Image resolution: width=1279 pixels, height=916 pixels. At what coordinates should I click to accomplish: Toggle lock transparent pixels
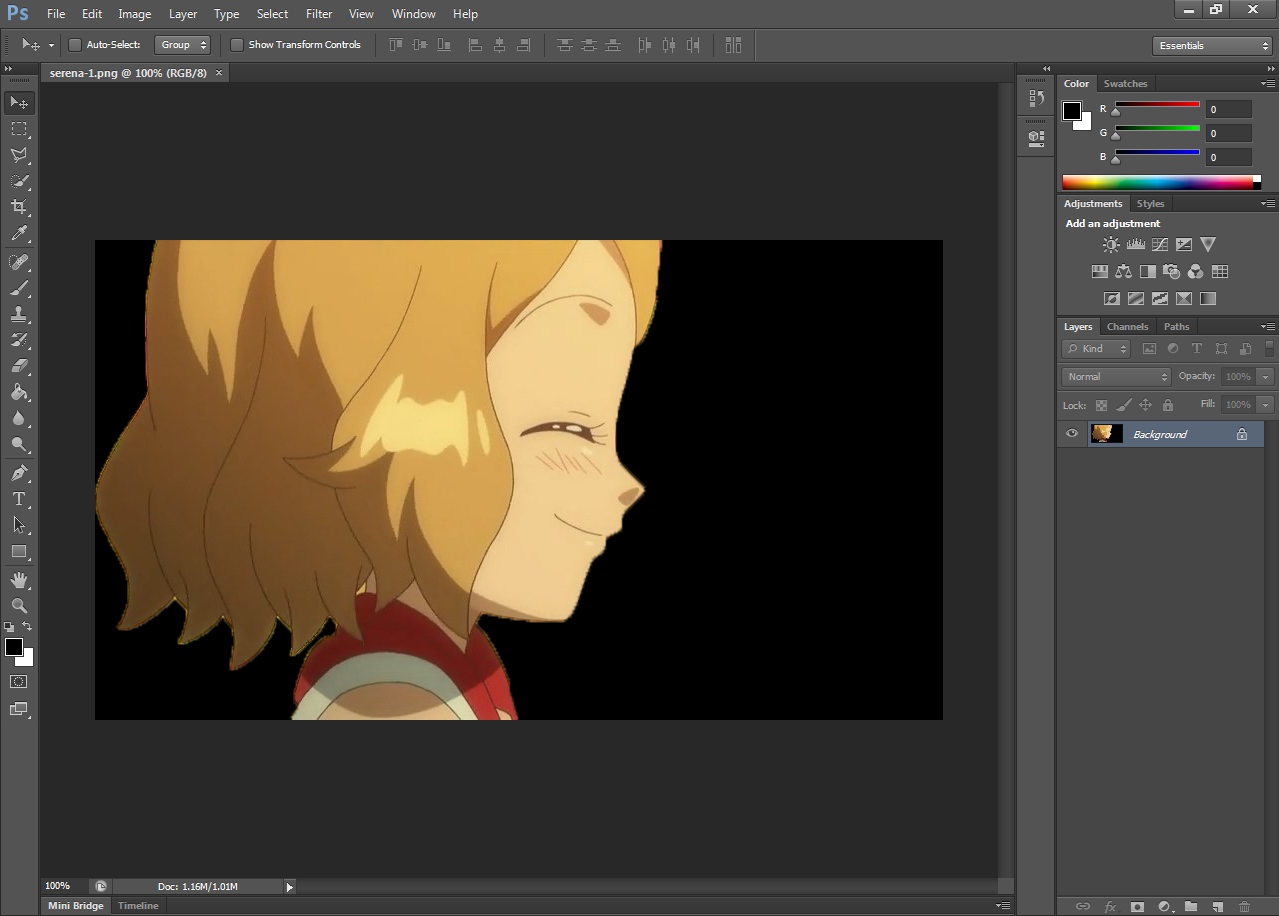click(x=1101, y=405)
